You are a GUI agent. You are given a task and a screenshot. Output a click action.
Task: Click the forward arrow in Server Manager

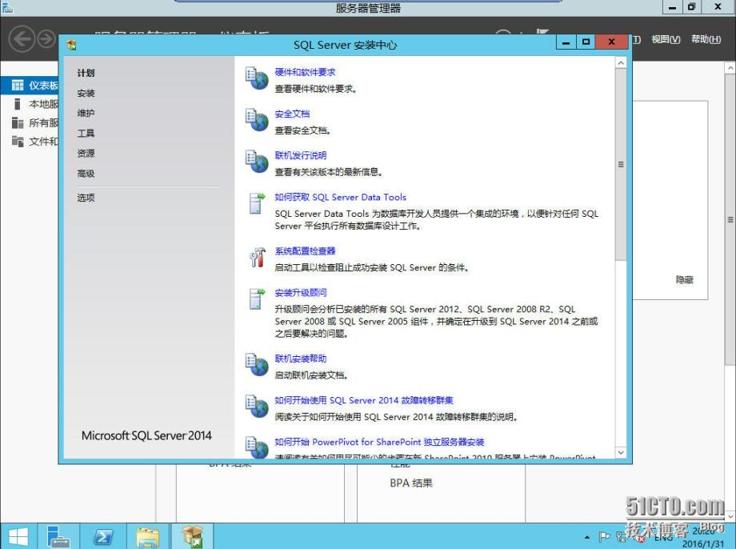[x=46, y=39]
